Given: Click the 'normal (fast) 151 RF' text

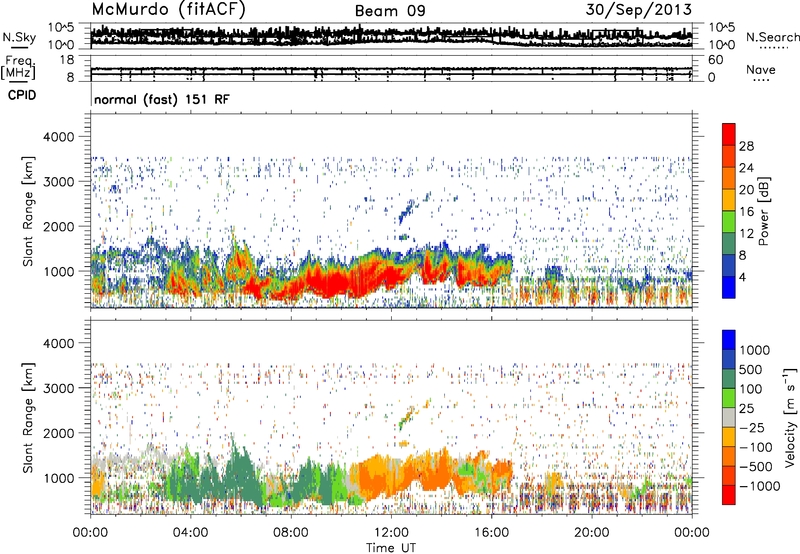Looking at the screenshot, I should (x=162, y=99).
